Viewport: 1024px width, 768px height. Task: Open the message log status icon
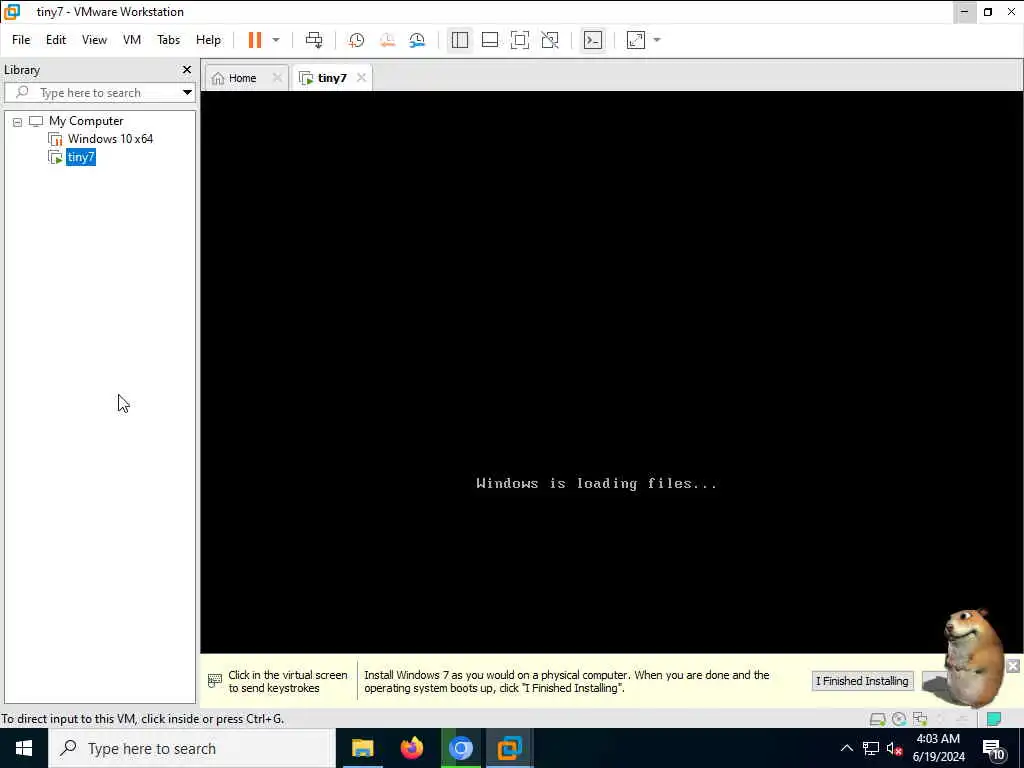point(994,719)
